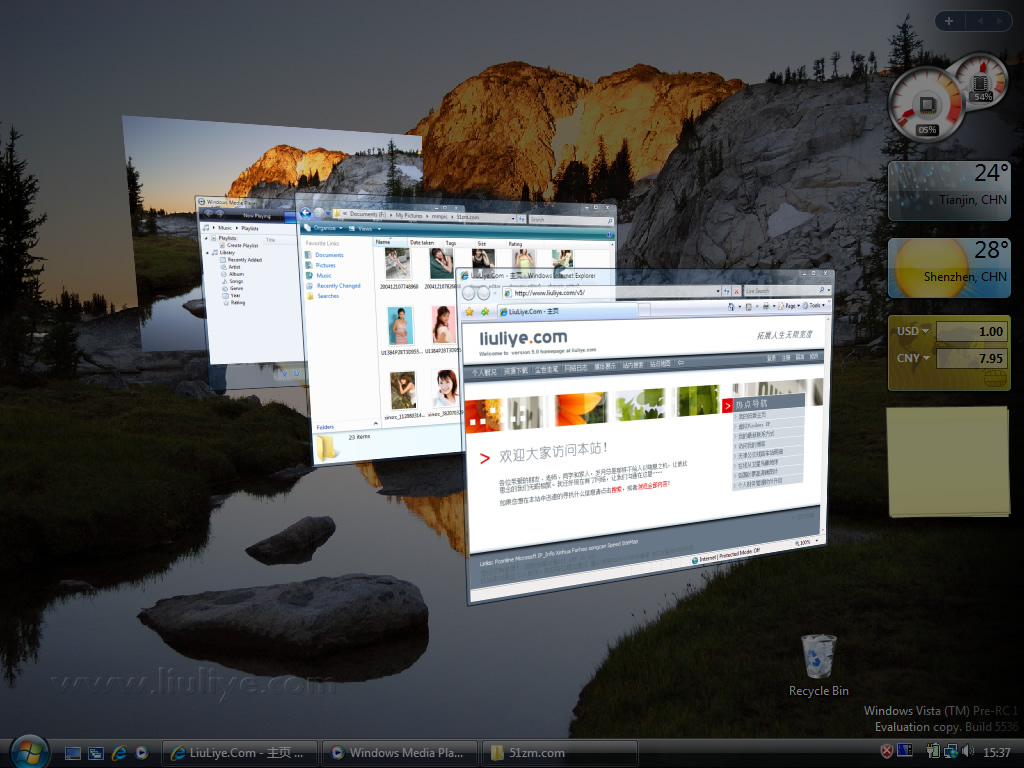Click the 欢迎大家访问本站 heading text

(x=554, y=452)
